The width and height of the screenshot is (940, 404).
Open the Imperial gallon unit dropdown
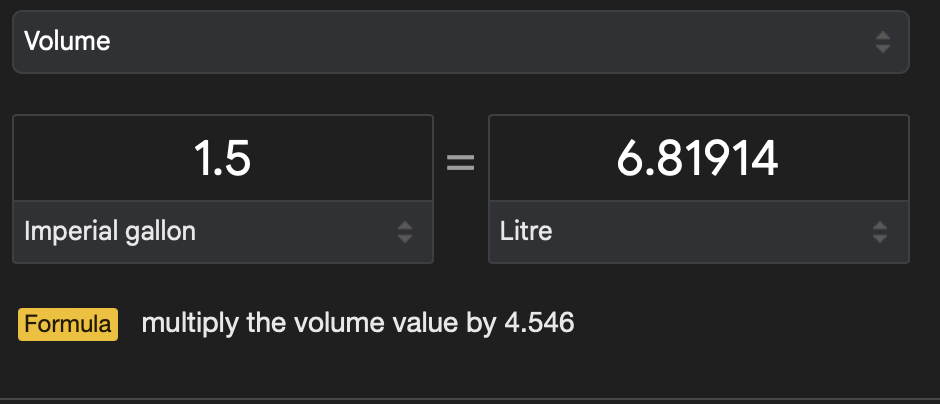point(222,233)
